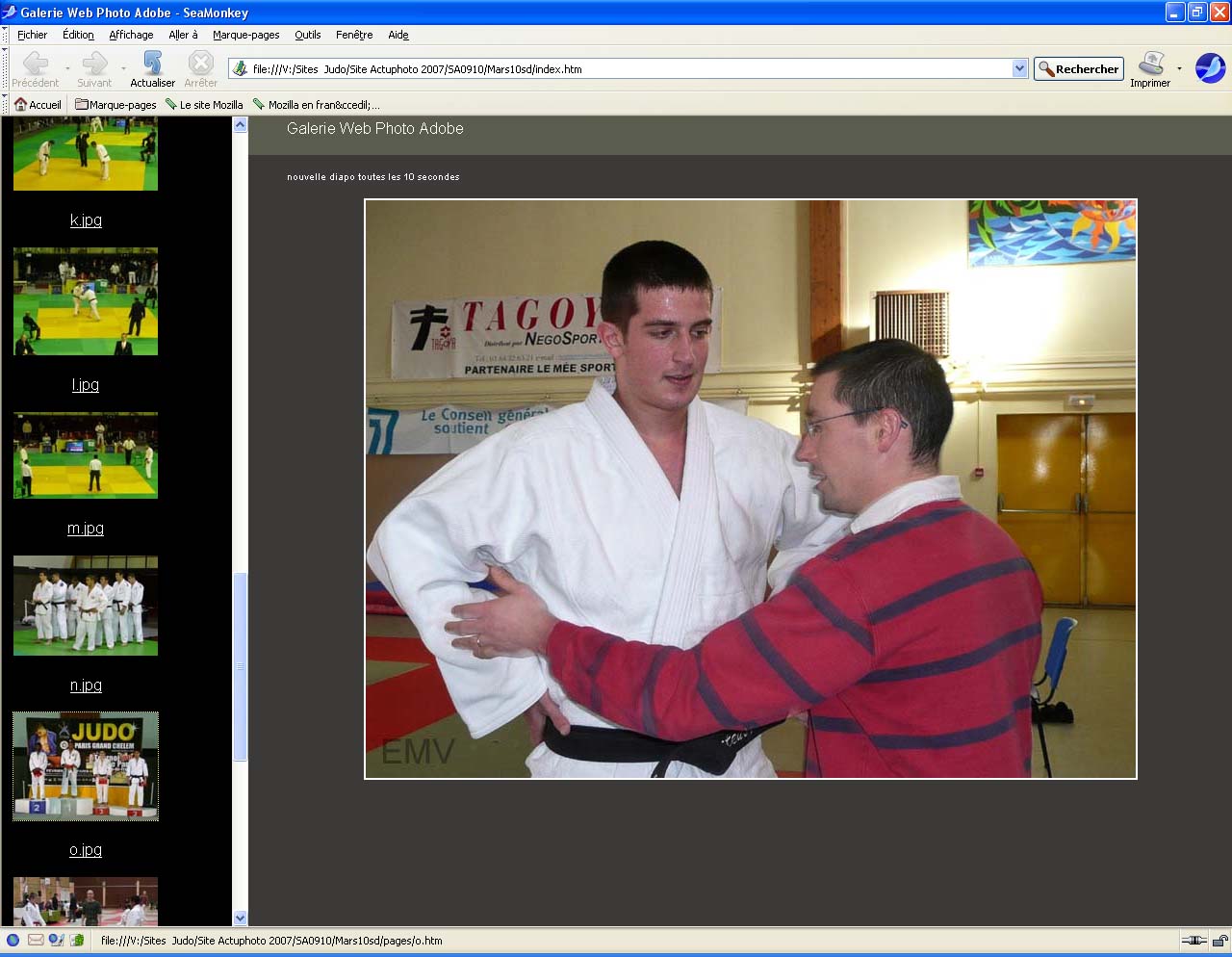This screenshot has width=1232, height=957.
Task: Select the team lineup thumbnail above n.jpg
Action: pos(86,606)
